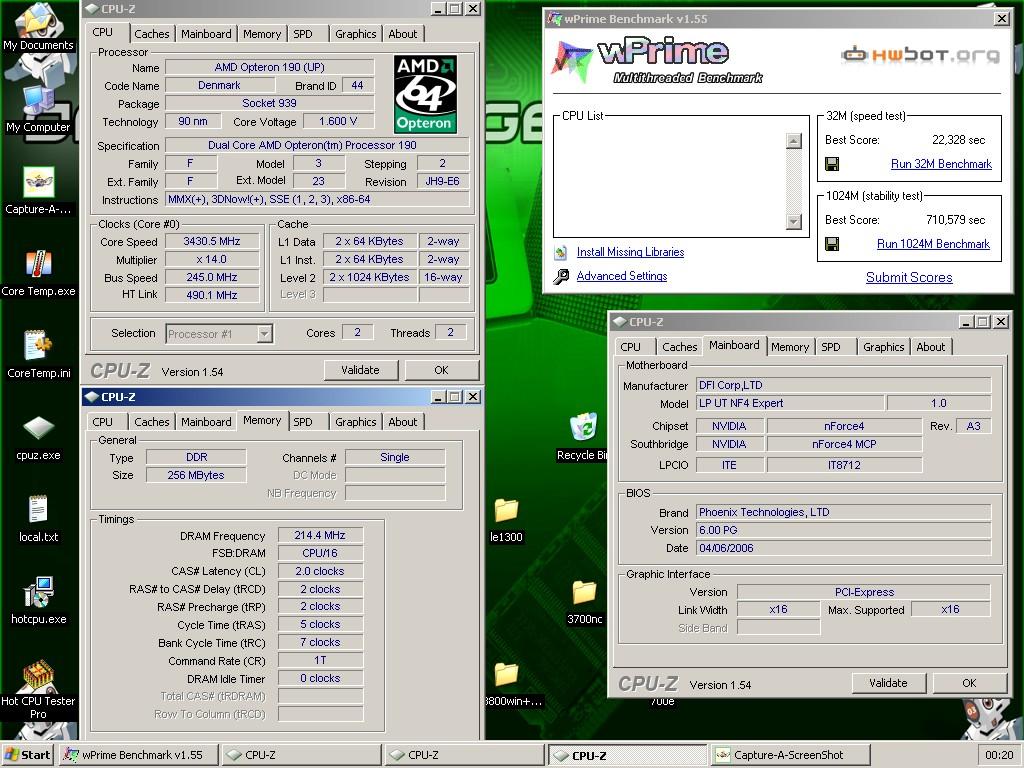
Task: Click the HT Link 490.1 MHz value
Action: coord(212,295)
